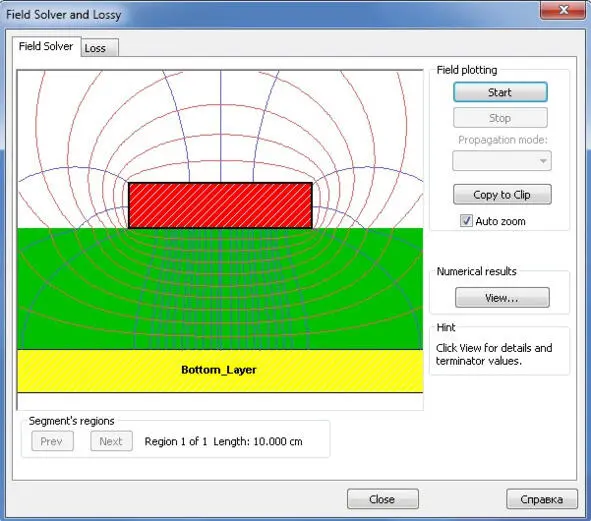591x521 pixels.
Task: Close the dialog with the X icon
Action: point(563,9)
